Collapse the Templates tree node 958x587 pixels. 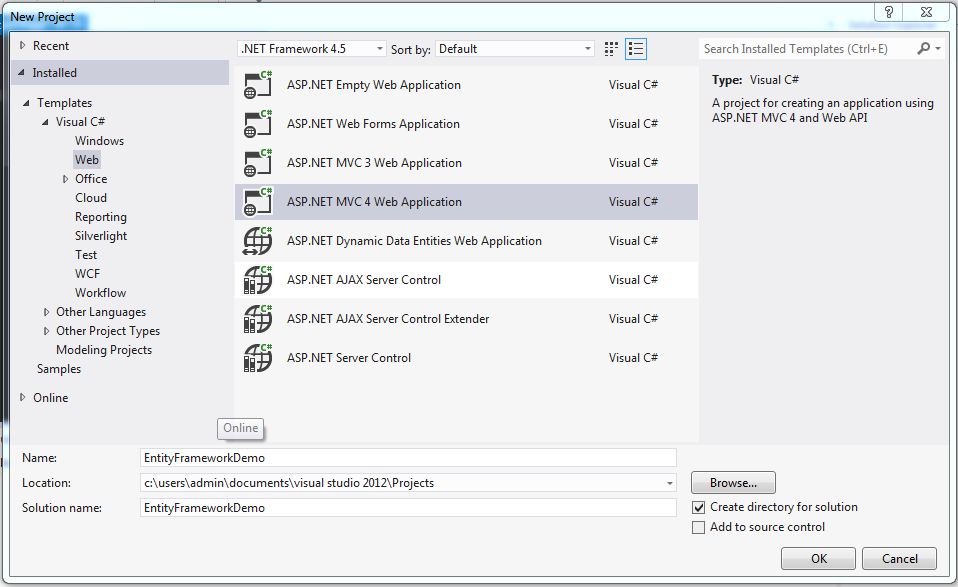pos(26,103)
